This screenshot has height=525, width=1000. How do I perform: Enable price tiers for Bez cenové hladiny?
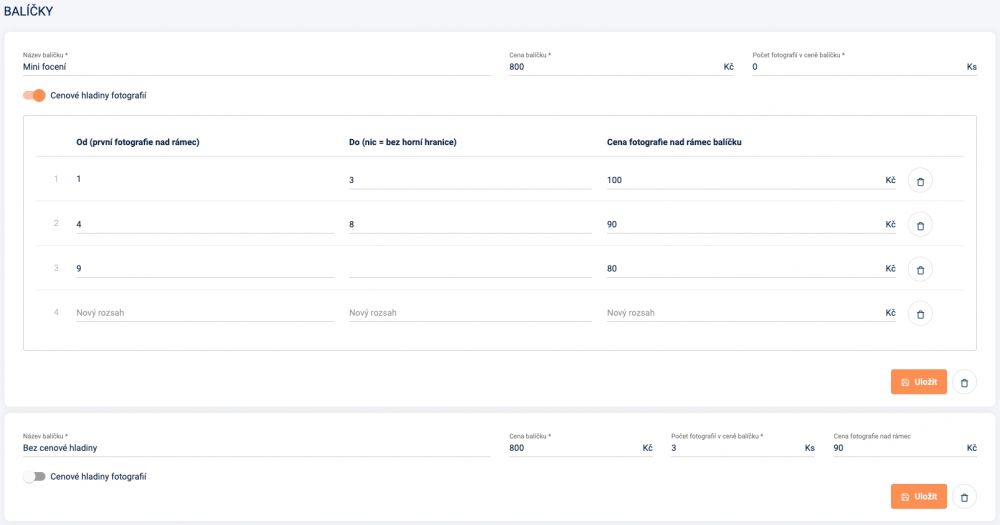(34, 477)
